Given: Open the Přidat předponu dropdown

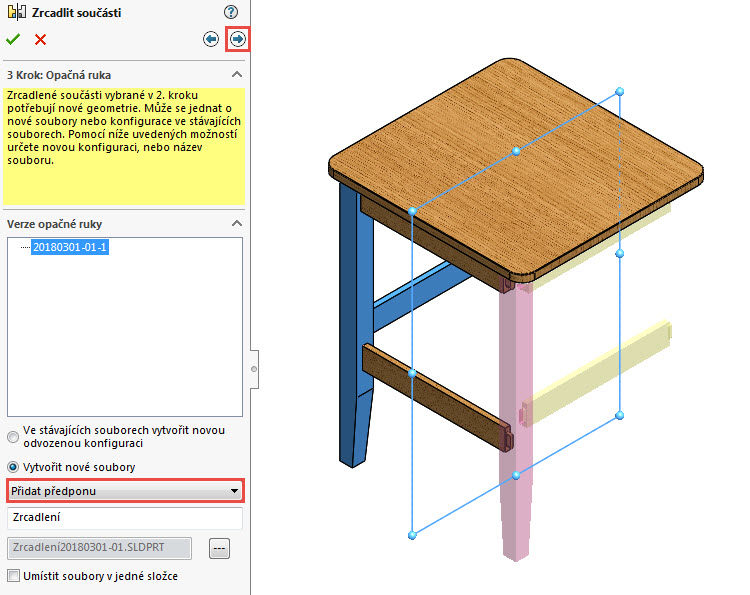Looking at the screenshot, I should point(125,491).
